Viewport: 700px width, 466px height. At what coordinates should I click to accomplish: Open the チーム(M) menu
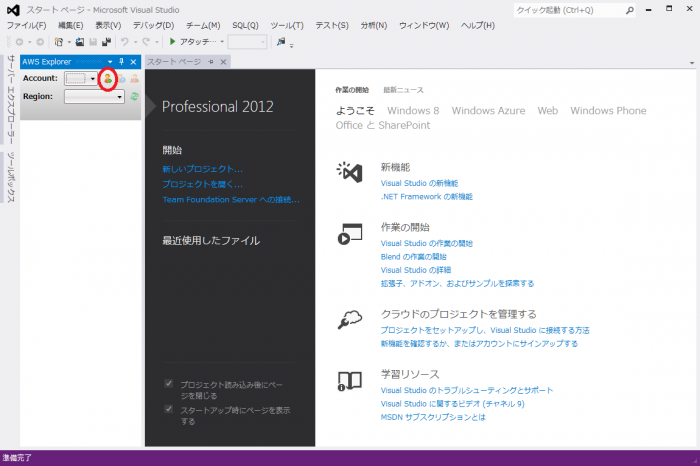tap(203, 25)
